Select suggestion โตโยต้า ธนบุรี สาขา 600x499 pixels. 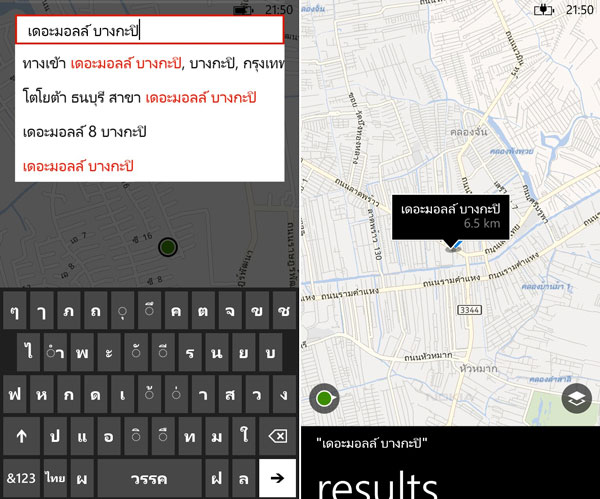pyautogui.click(x=150, y=98)
